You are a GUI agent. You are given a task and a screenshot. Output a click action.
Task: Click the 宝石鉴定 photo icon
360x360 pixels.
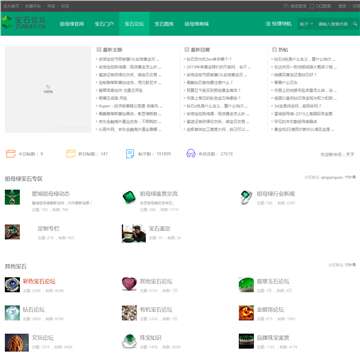click(134, 233)
